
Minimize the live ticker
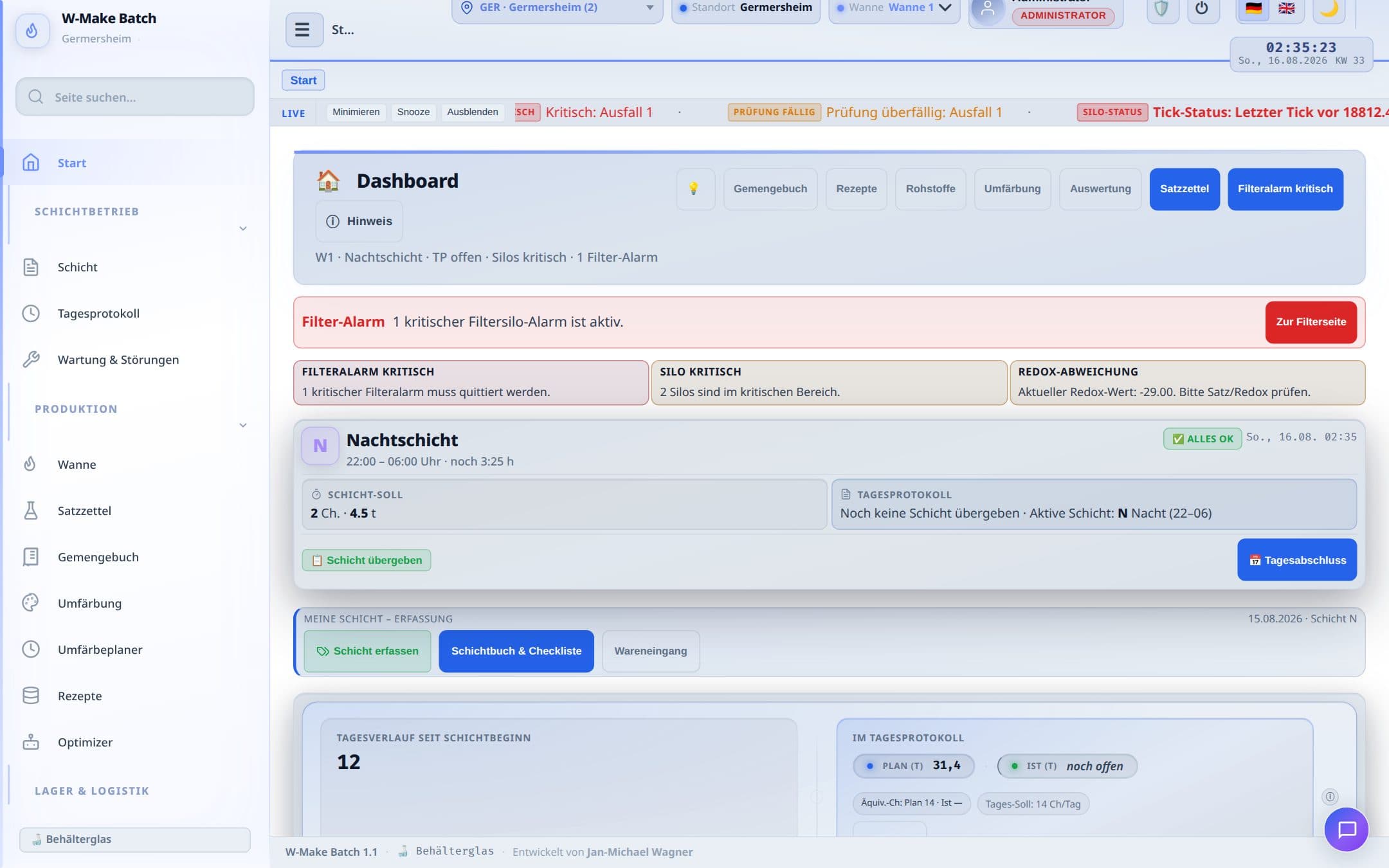point(356,112)
